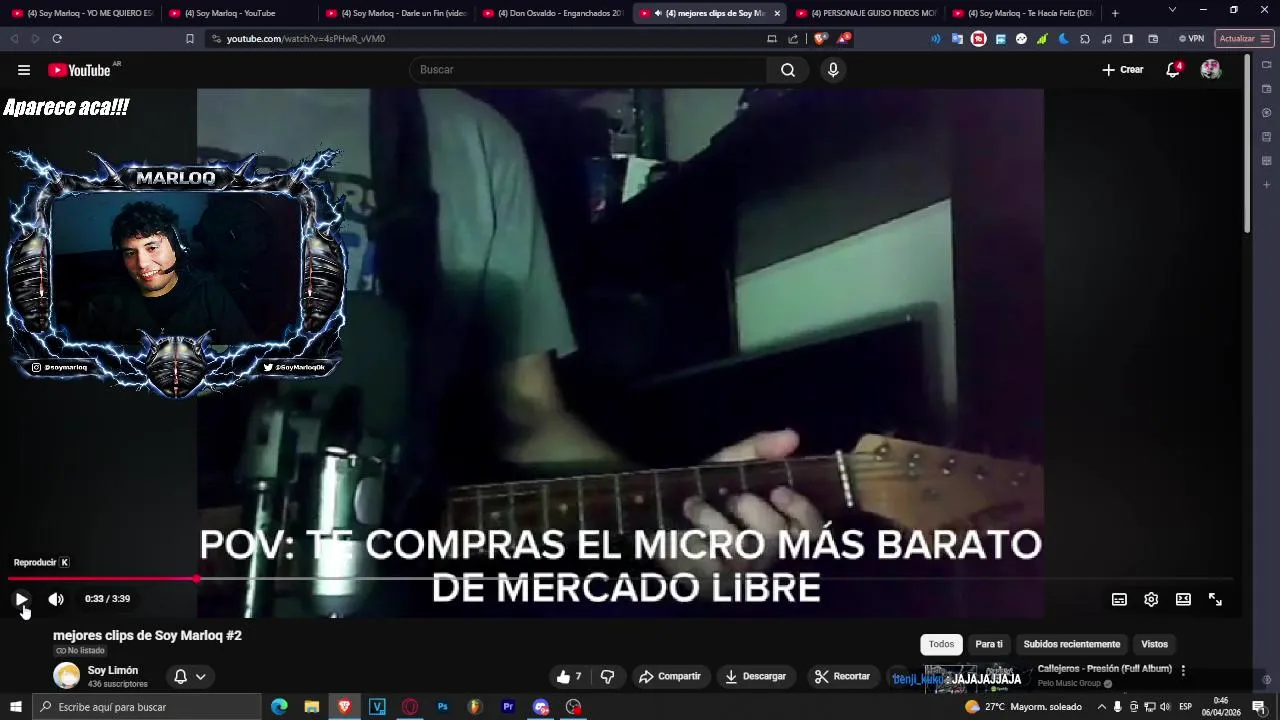1280x720 pixels.
Task: Open the player settings gear
Action: 1151,599
